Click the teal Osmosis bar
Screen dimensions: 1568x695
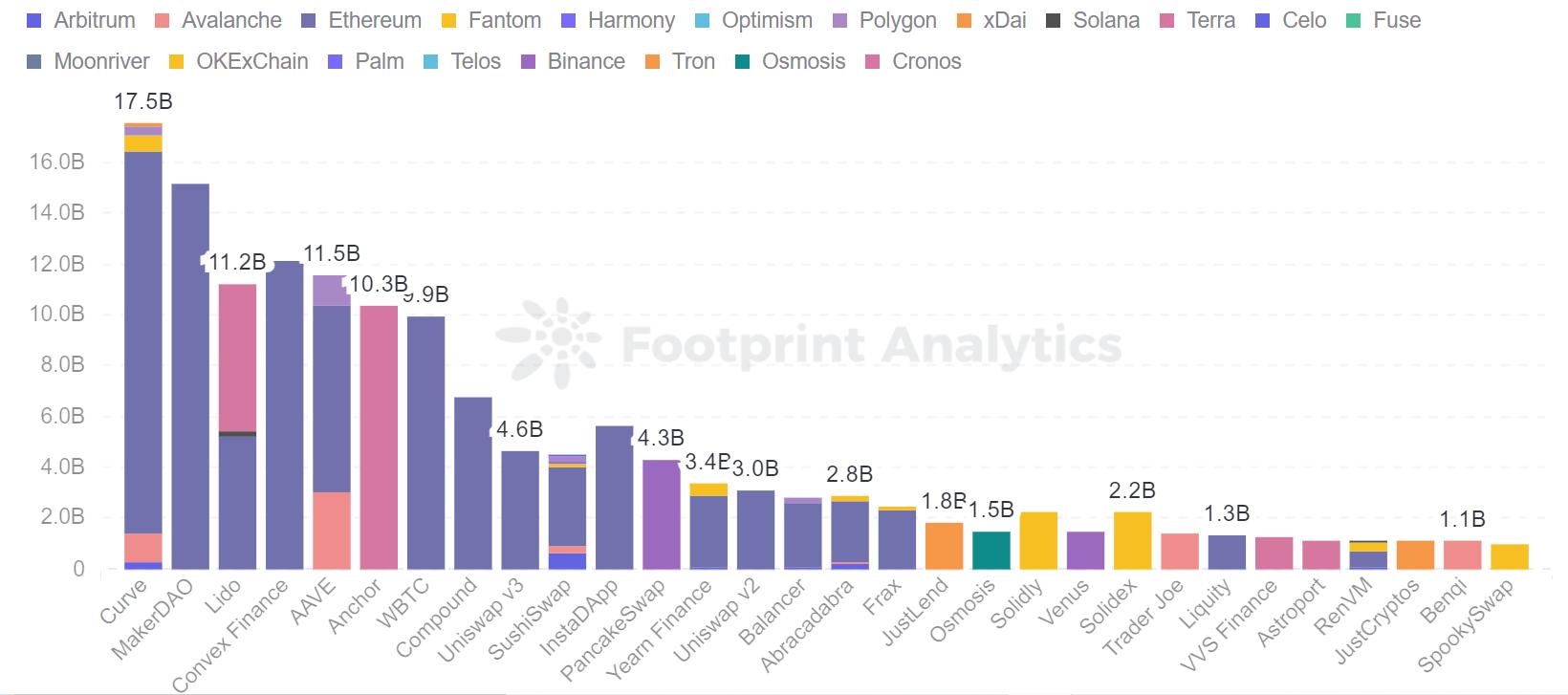coord(991,551)
